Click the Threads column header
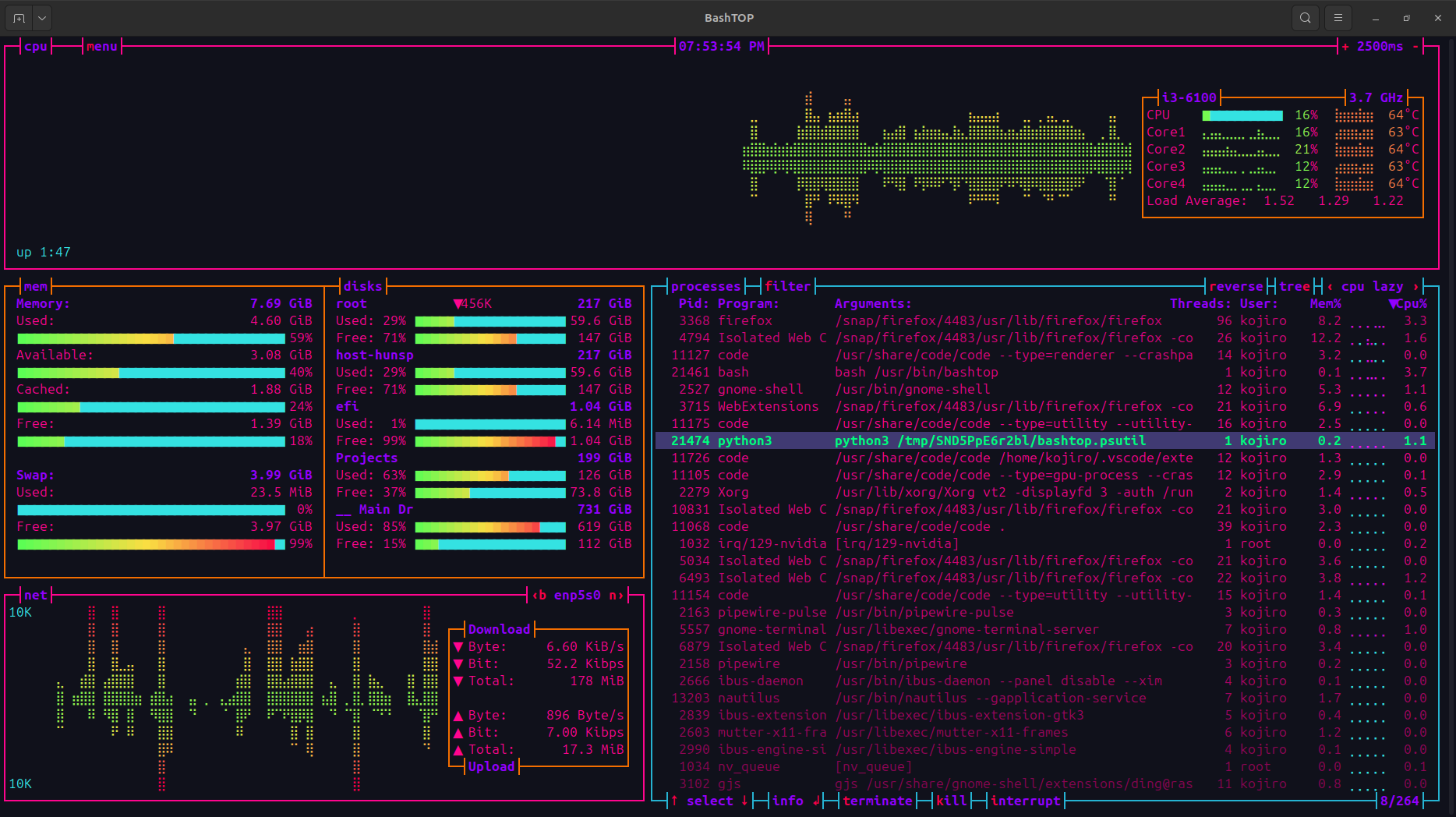The image size is (1456, 817). (1201, 304)
